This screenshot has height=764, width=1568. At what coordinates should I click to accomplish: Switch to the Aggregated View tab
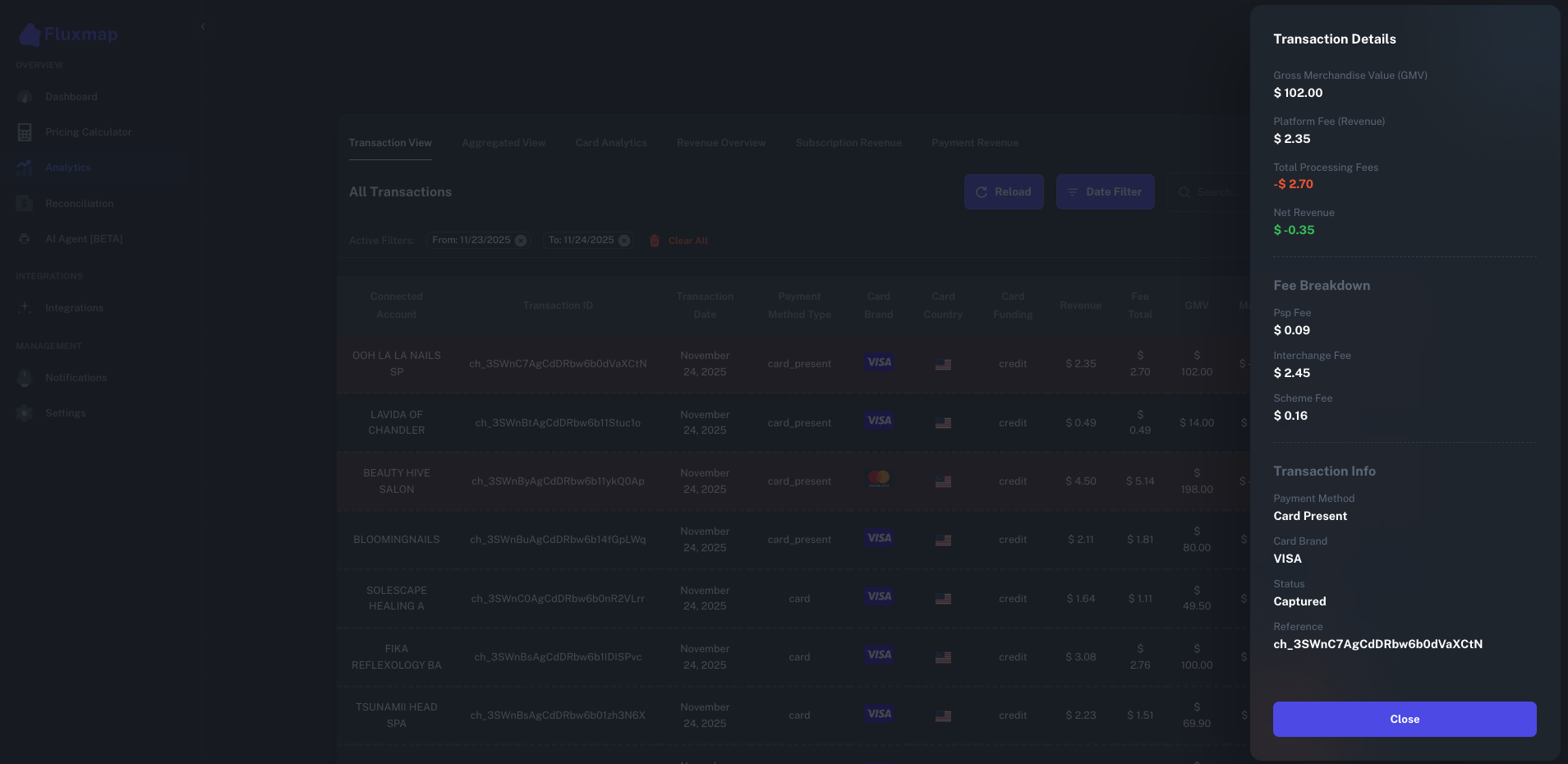[504, 142]
